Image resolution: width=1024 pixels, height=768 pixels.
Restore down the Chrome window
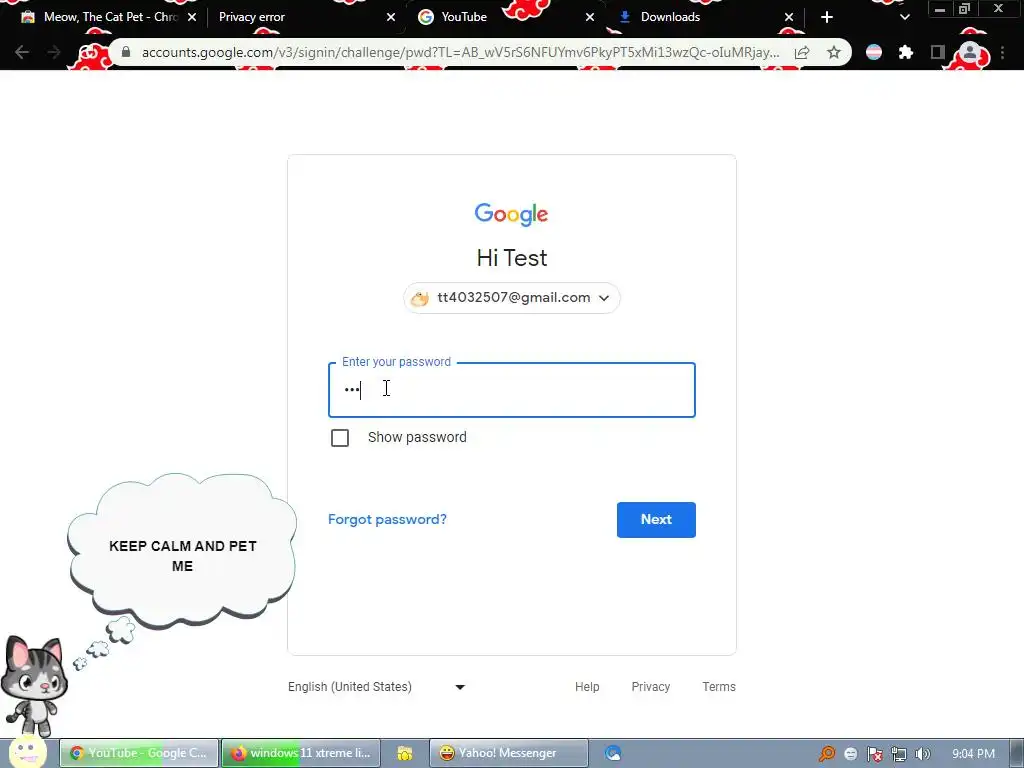[965, 8]
